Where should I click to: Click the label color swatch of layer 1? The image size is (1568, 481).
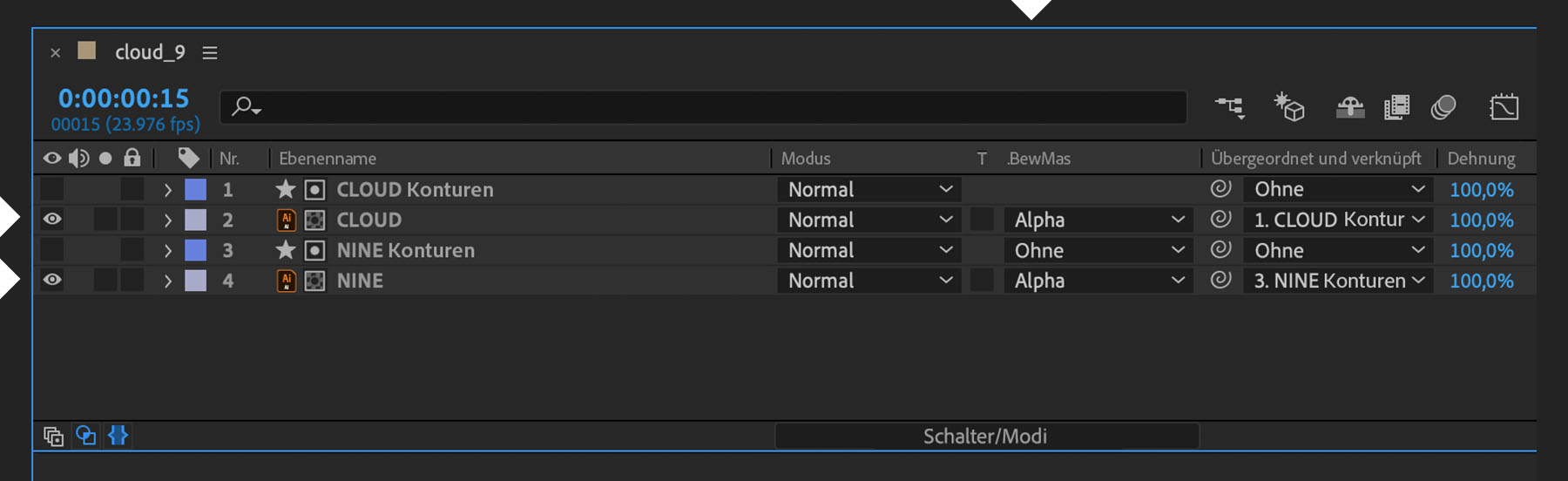[196, 189]
